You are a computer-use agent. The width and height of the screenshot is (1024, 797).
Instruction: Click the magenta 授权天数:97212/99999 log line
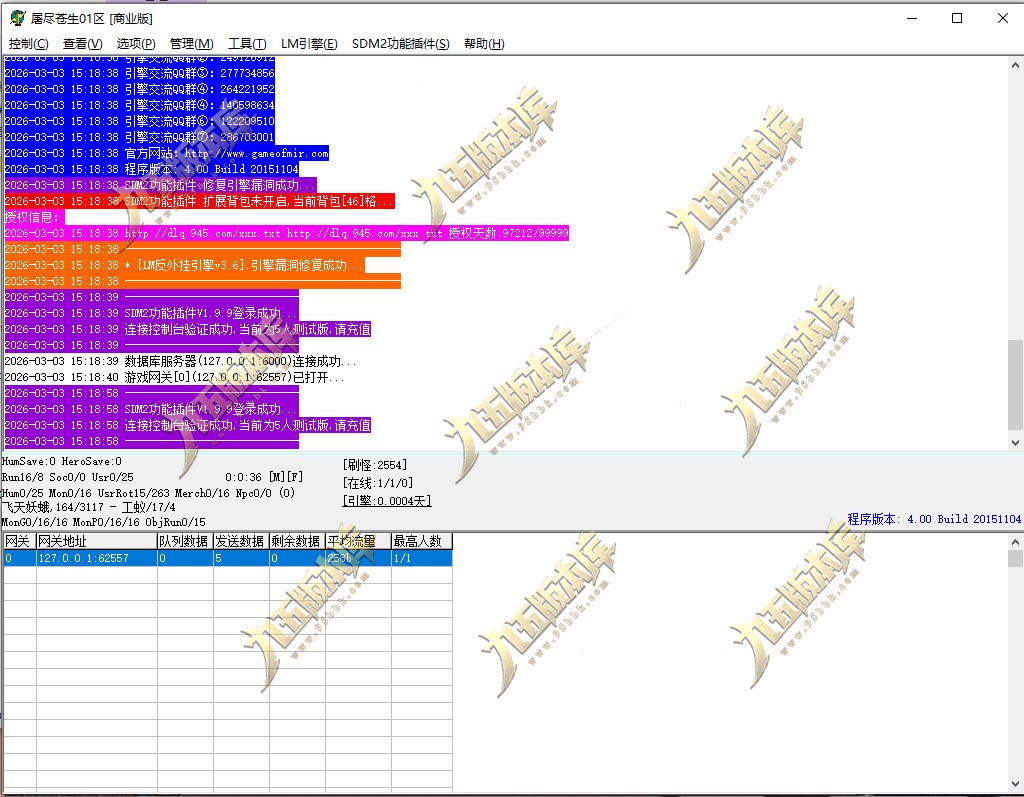[286, 233]
